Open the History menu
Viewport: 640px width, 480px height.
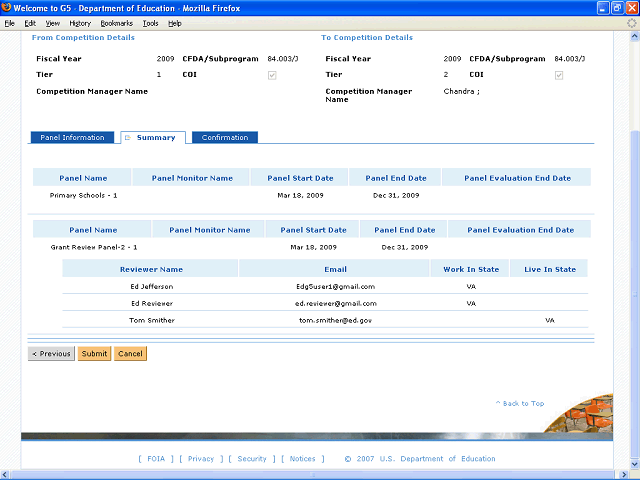79,22
